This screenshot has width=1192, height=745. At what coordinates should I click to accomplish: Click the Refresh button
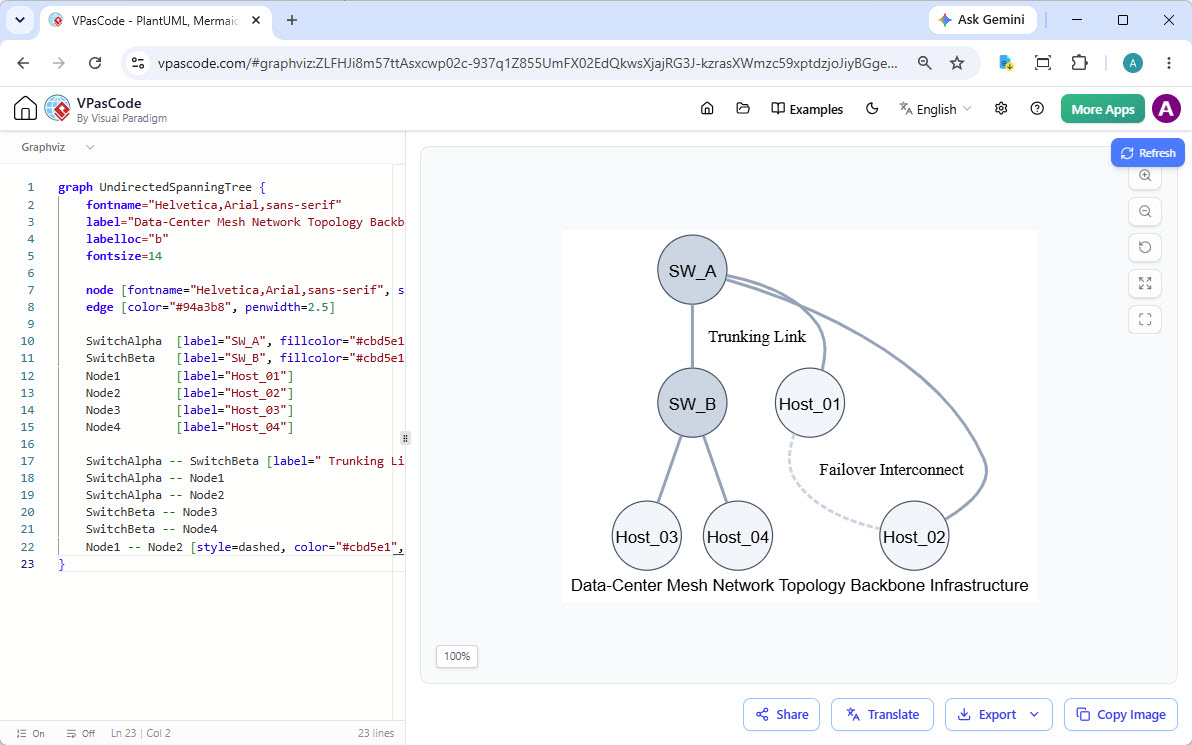1148,153
